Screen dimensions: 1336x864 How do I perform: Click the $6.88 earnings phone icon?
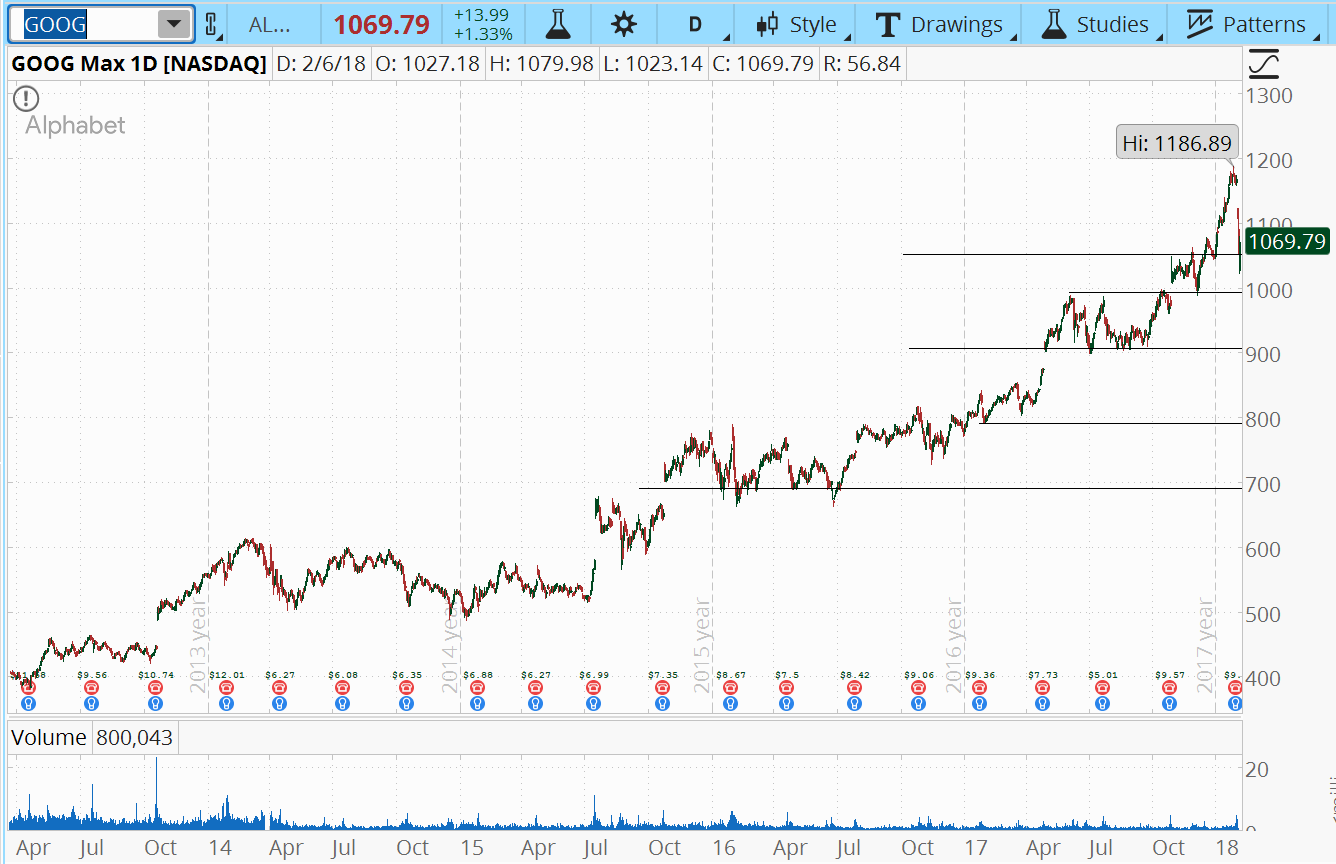coord(478,688)
